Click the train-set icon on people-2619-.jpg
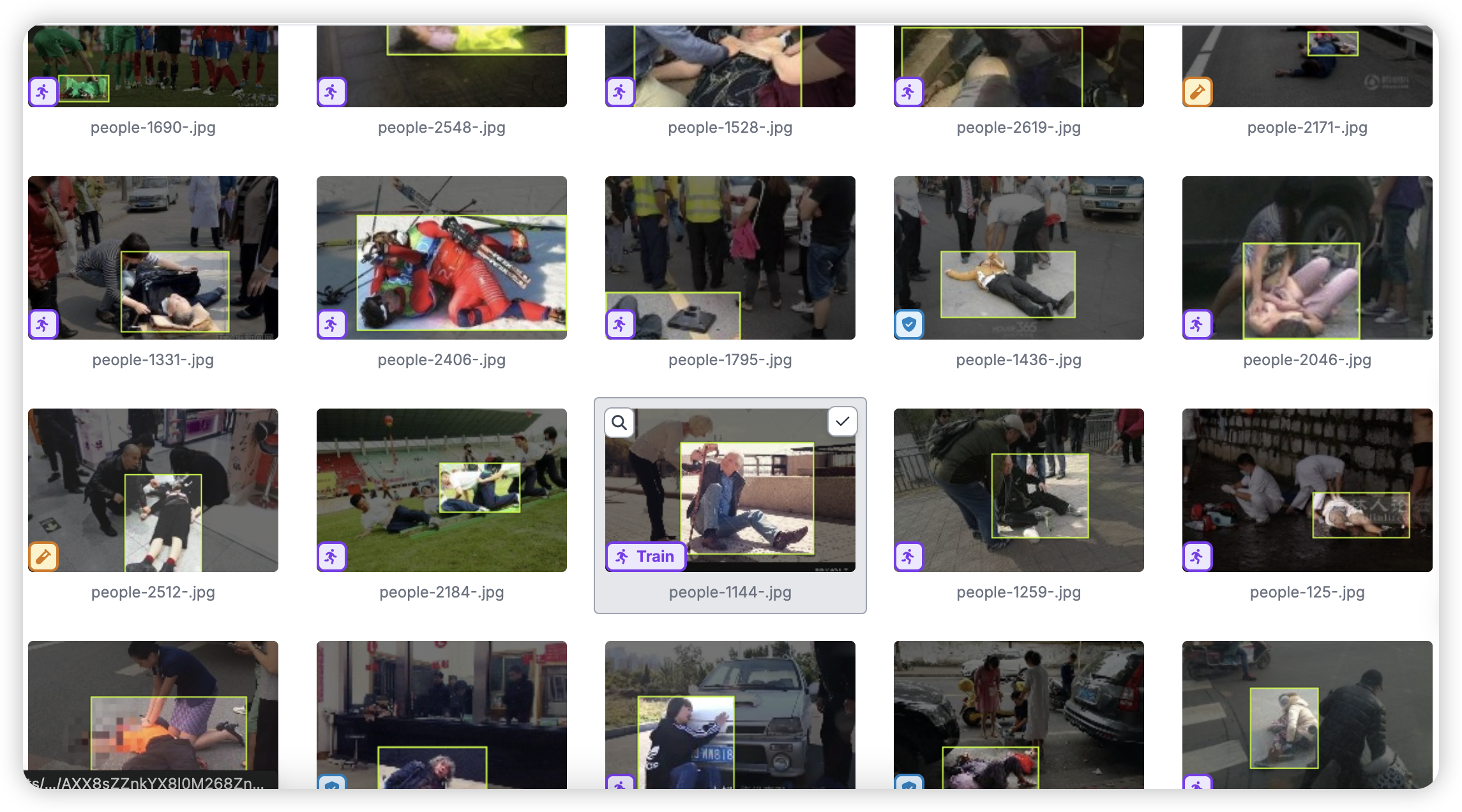1462x812 pixels. click(x=908, y=92)
